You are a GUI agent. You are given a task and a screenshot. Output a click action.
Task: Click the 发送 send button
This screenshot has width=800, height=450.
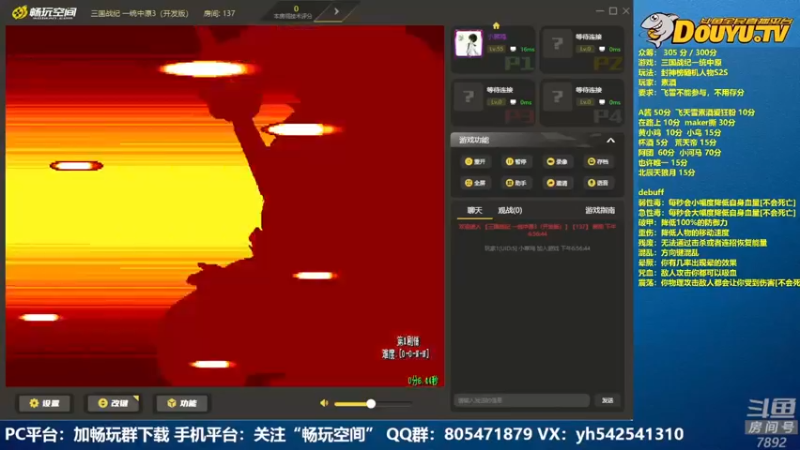click(607, 401)
